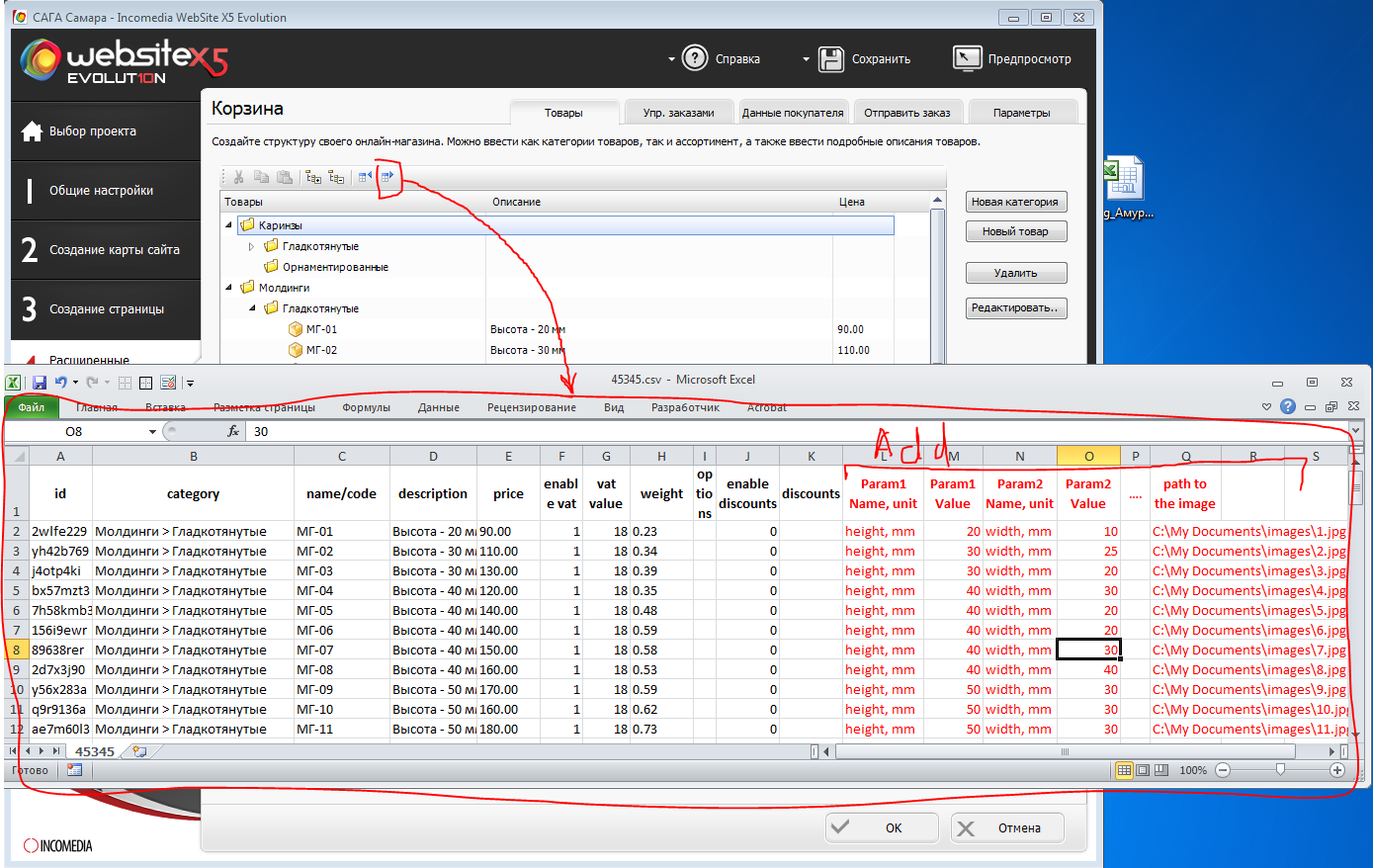Image resolution: width=1373 pixels, height=868 pixels.
Task: Click the МГ-01 product box icon
Action: [x=295, y=329]
